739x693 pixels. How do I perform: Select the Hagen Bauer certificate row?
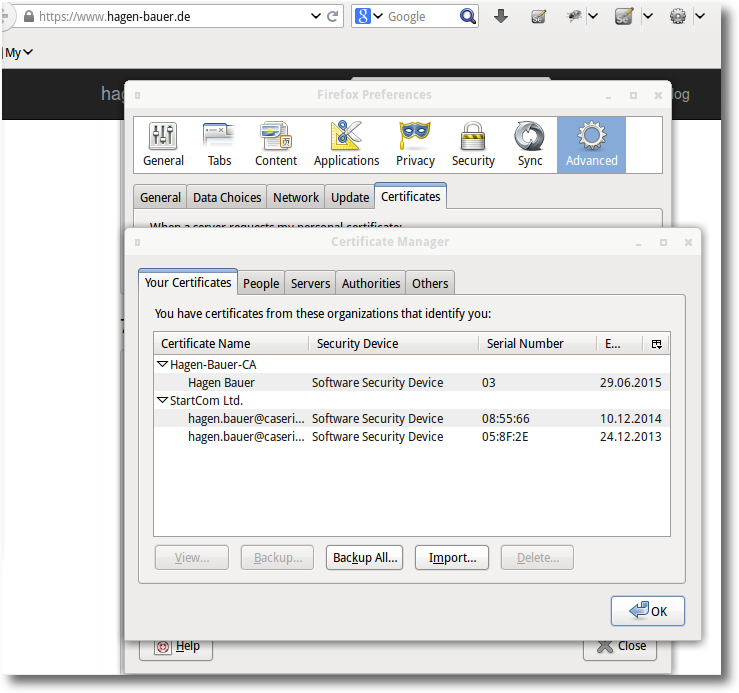[411, 382]
